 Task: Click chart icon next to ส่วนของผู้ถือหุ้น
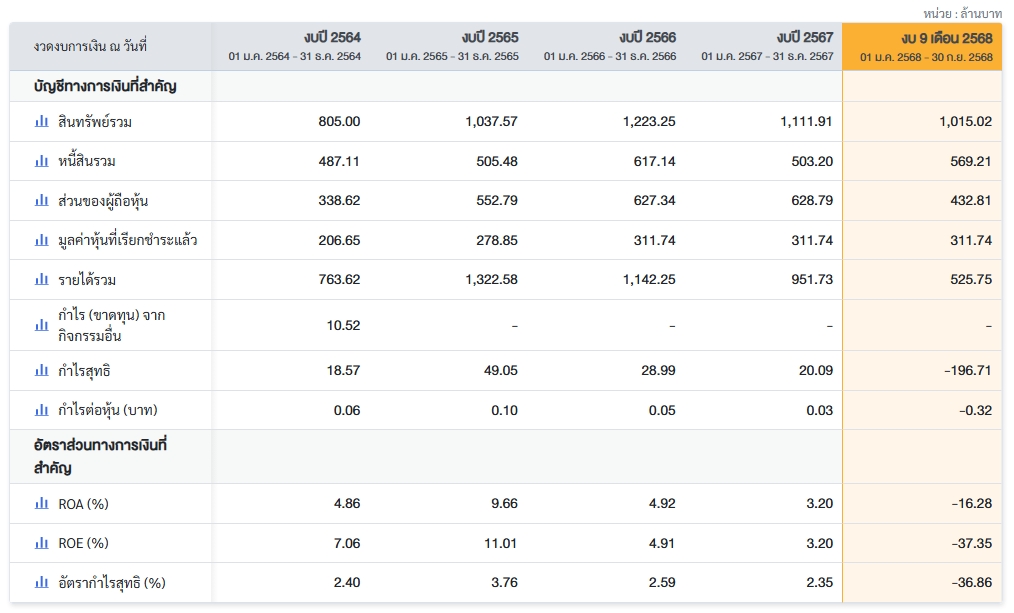coord(41,201)
